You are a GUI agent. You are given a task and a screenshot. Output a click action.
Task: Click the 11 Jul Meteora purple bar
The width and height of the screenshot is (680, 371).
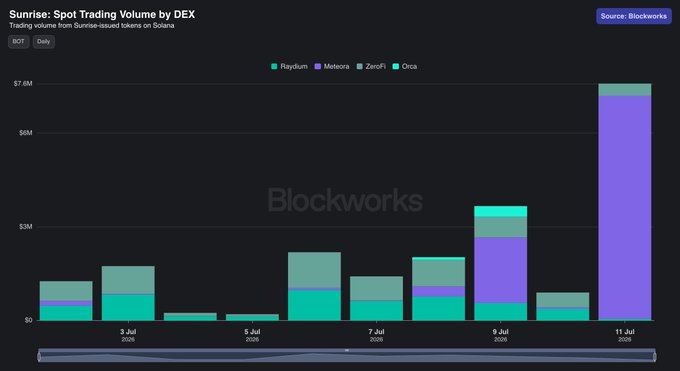point(625,207)
